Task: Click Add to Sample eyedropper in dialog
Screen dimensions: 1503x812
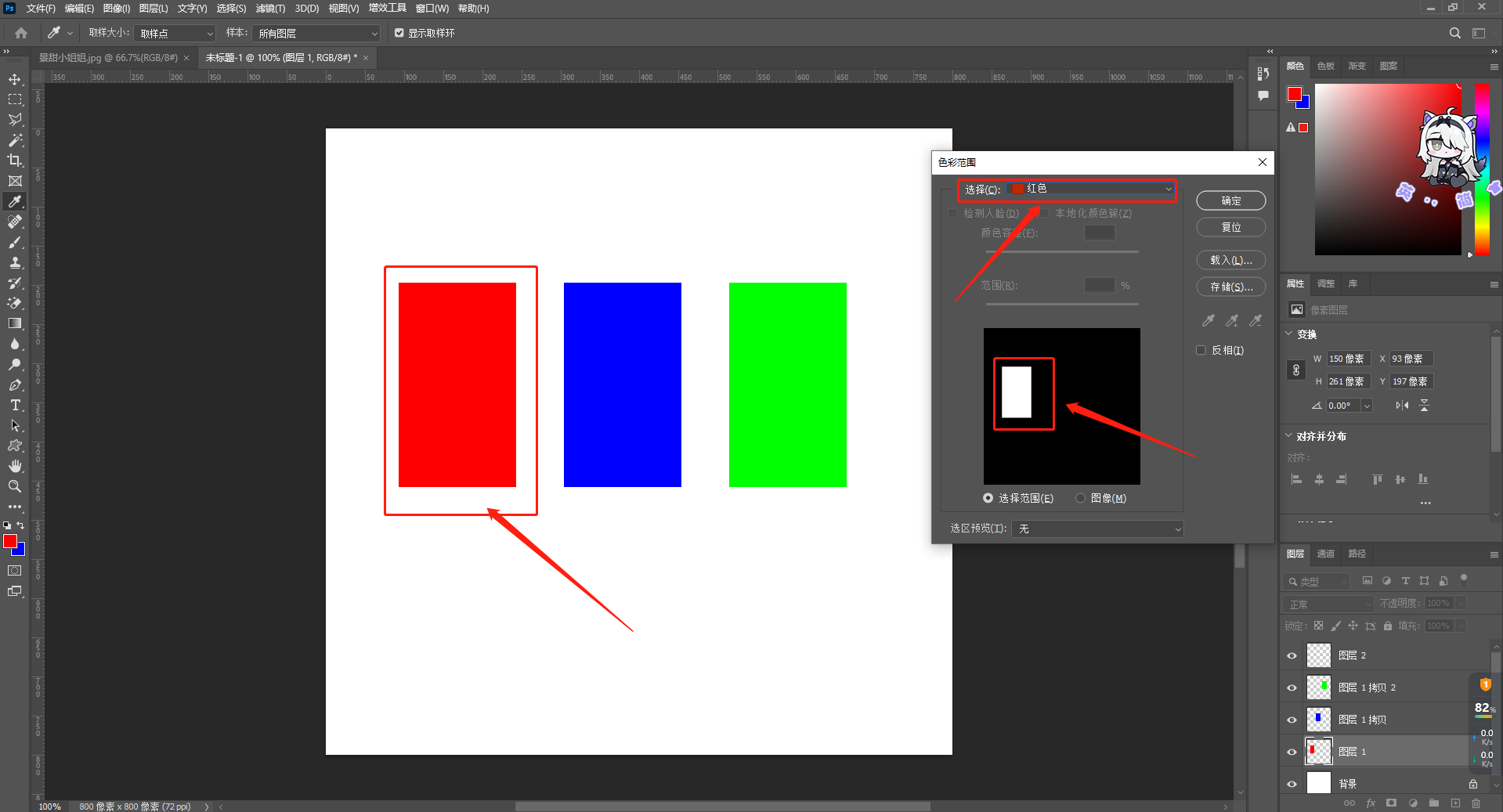Action: click(1232, 320)
